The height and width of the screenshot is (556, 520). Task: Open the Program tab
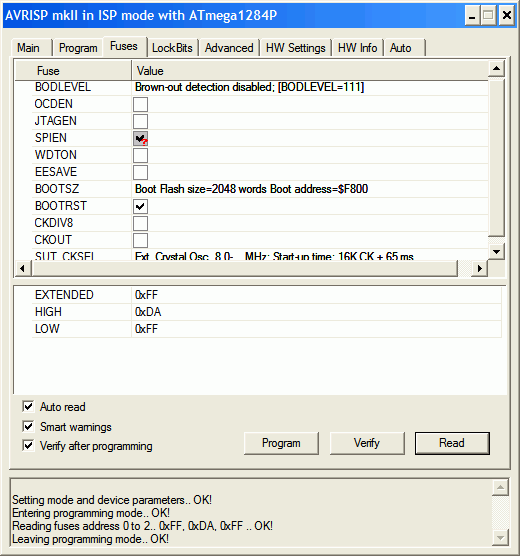tap(78, 48)
